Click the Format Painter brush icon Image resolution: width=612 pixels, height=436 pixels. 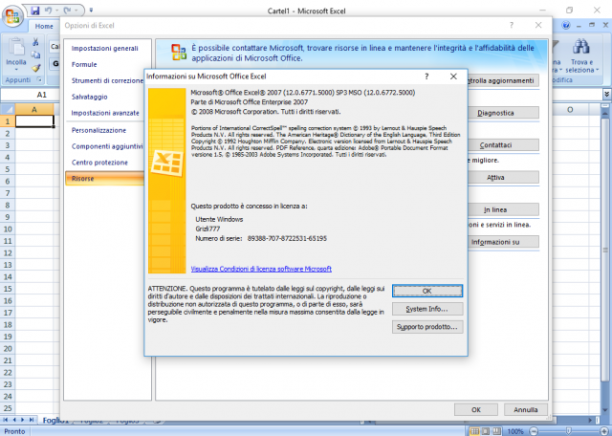36,68
